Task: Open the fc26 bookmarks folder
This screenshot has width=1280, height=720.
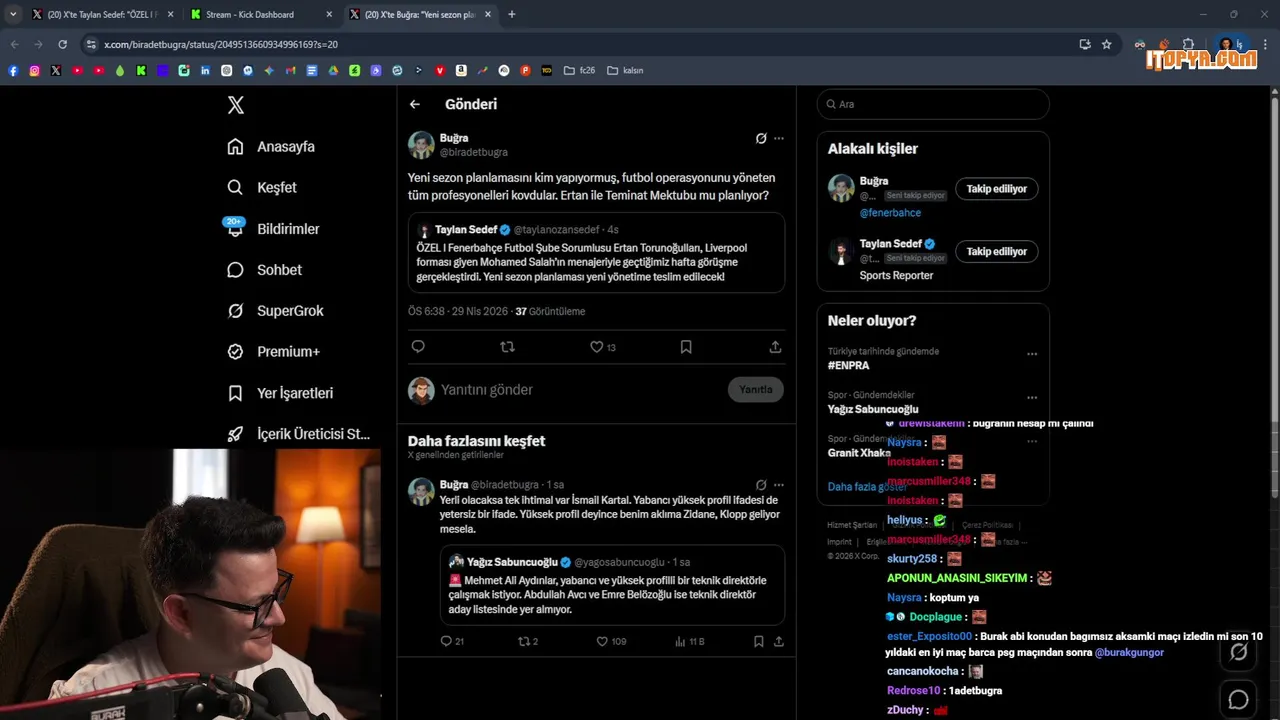Action: pos(579,70)
